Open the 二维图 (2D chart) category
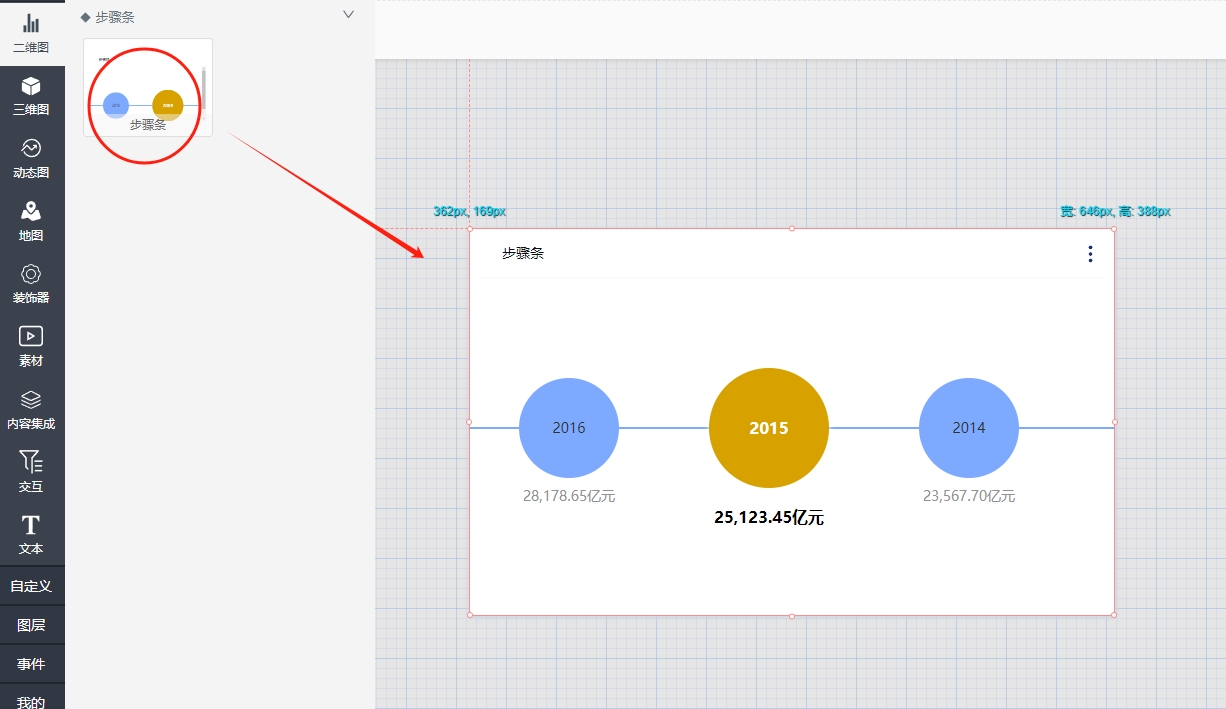This screenshot has height=709, width=1226. click(x=31, y=33)
